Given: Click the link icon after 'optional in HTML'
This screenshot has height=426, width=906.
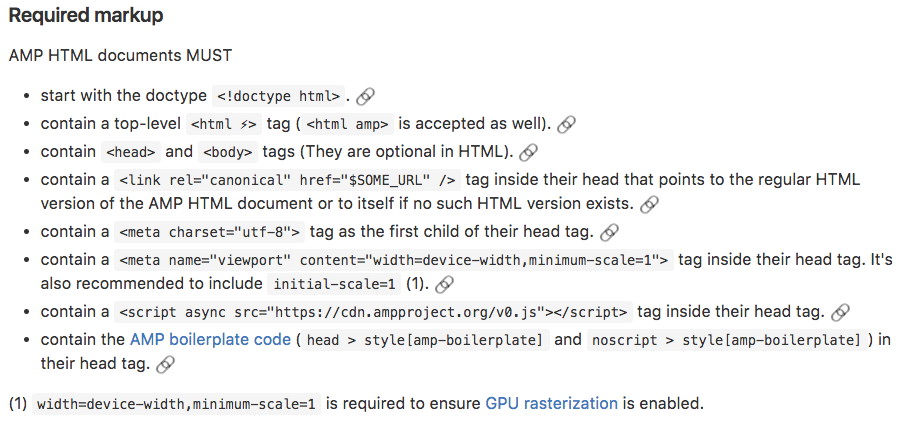Looking at the screenshot, I should (528, 152).
